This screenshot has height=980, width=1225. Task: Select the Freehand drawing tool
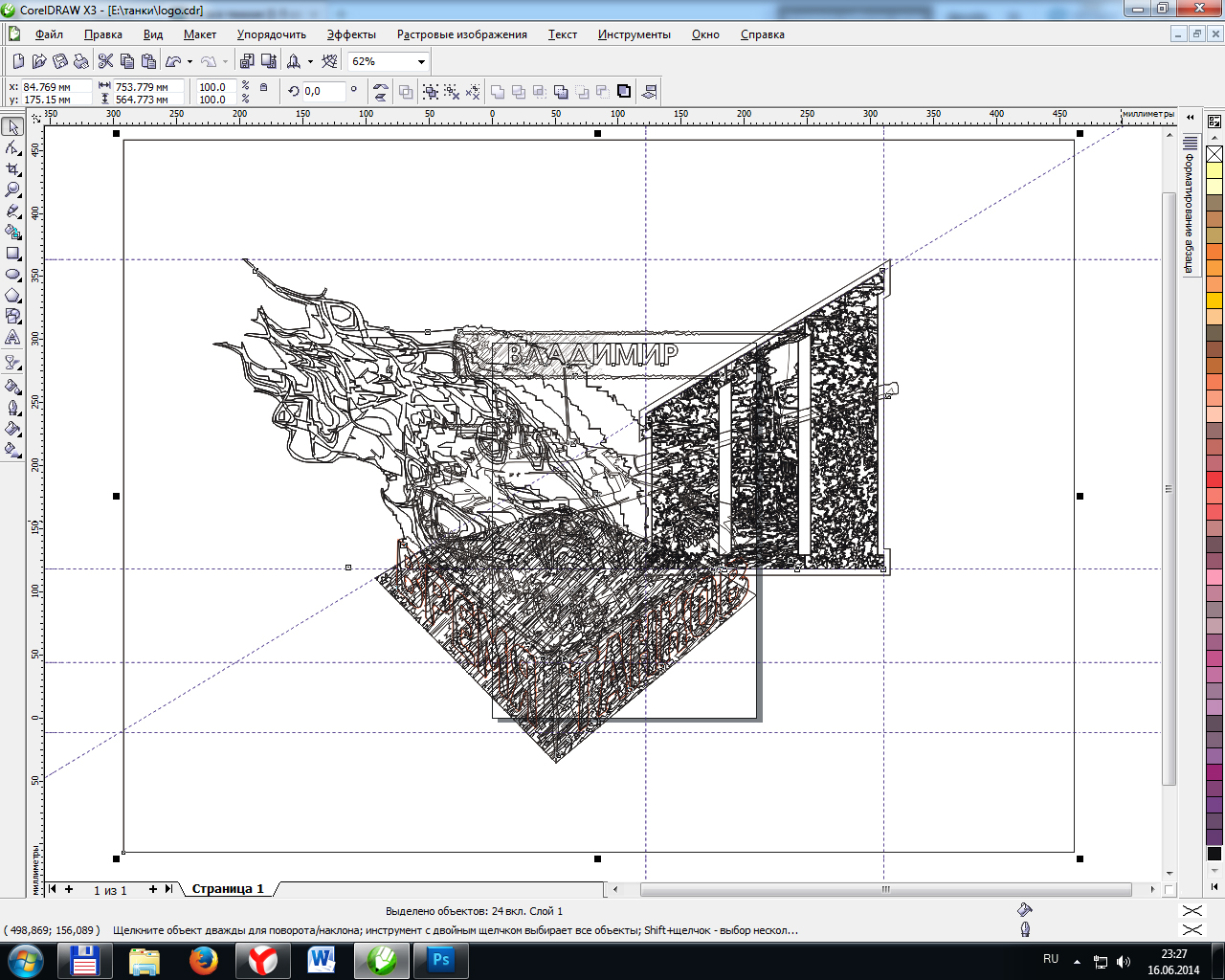[x=12, y=212]
